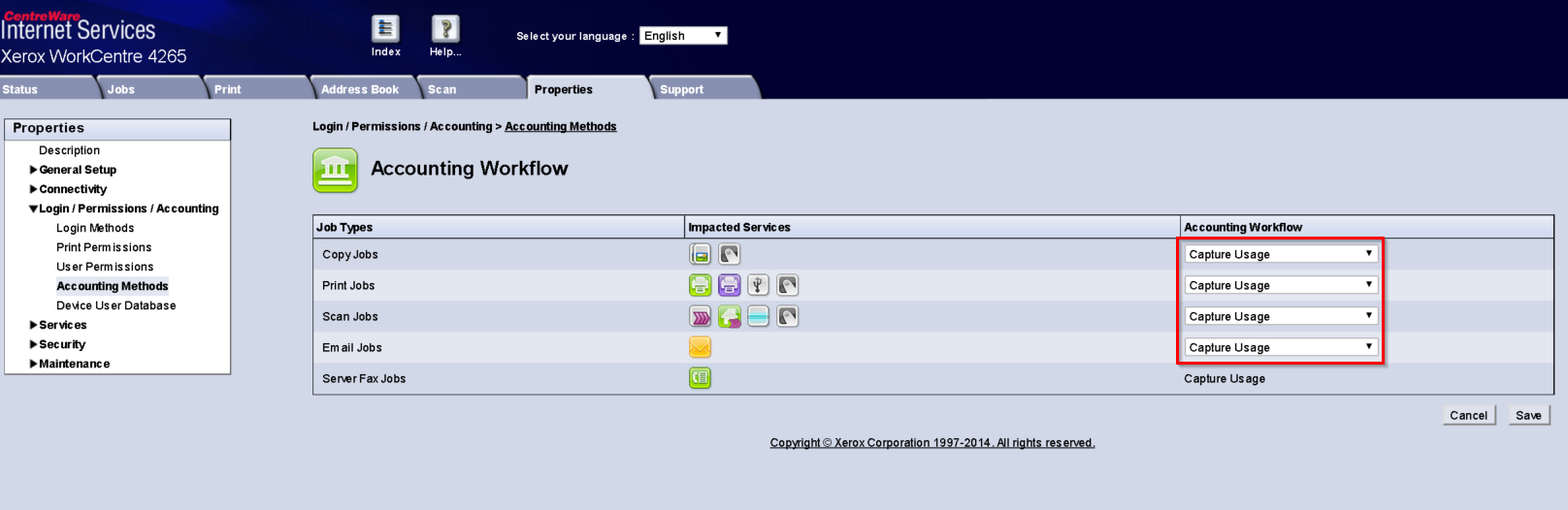The width and height of the screenshot is (1568, 510).
Task: Switch to the Address Book tab
Action: 360,89
